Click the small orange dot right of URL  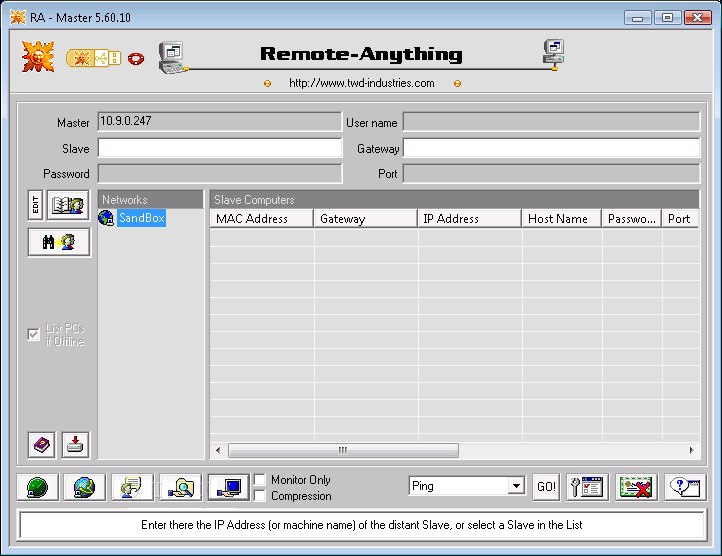[x=457, y=83]
